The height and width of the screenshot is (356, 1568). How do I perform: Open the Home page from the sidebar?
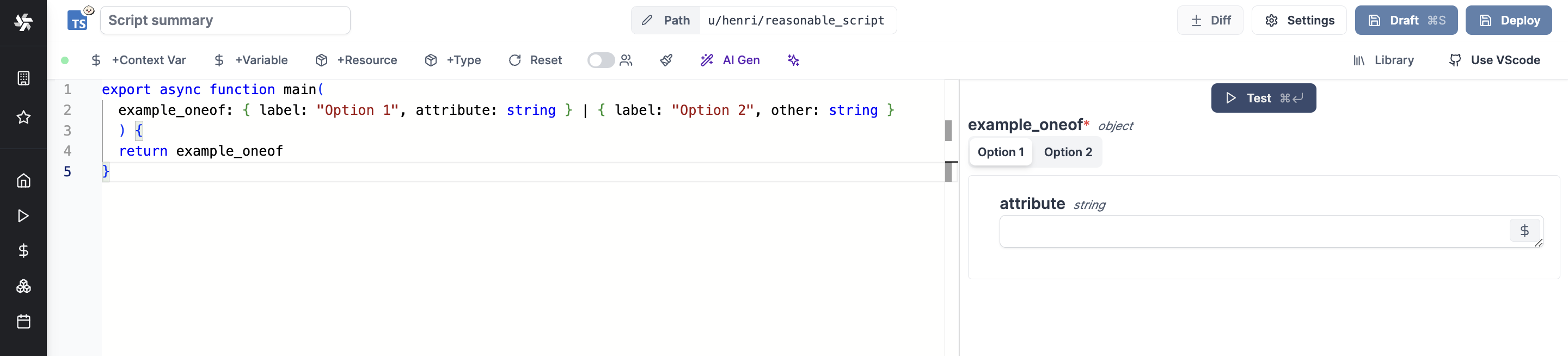click(x=23, y=181)
